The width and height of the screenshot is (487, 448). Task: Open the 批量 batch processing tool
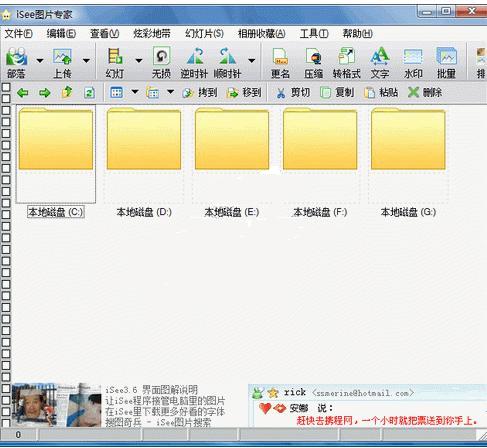tap(446, 63)
